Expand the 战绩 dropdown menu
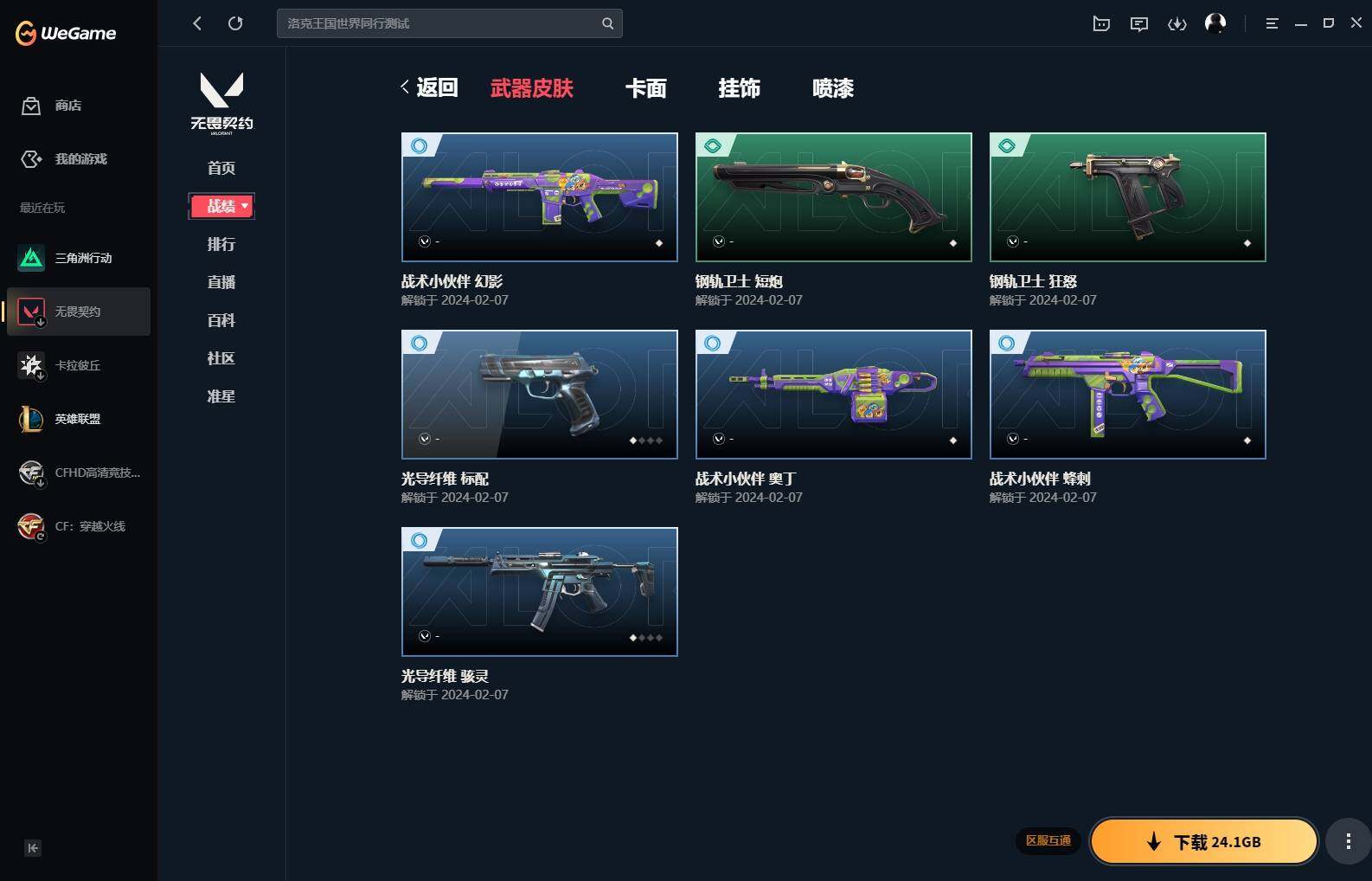The width and height of the screenshot is (1372, 881). tap(221, 206)
